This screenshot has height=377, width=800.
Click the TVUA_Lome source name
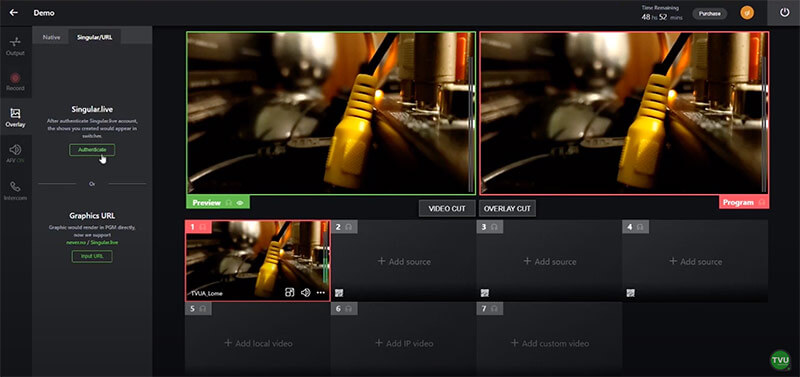click(x=207, y=293)
